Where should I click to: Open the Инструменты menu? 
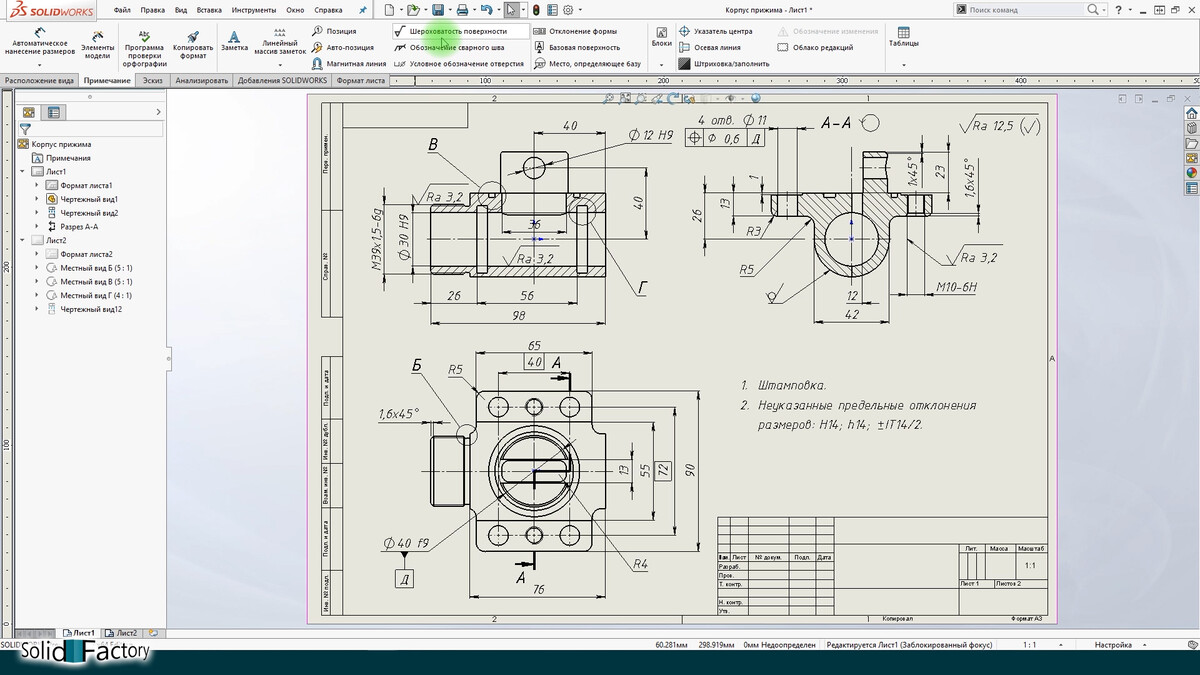[254, 9]
